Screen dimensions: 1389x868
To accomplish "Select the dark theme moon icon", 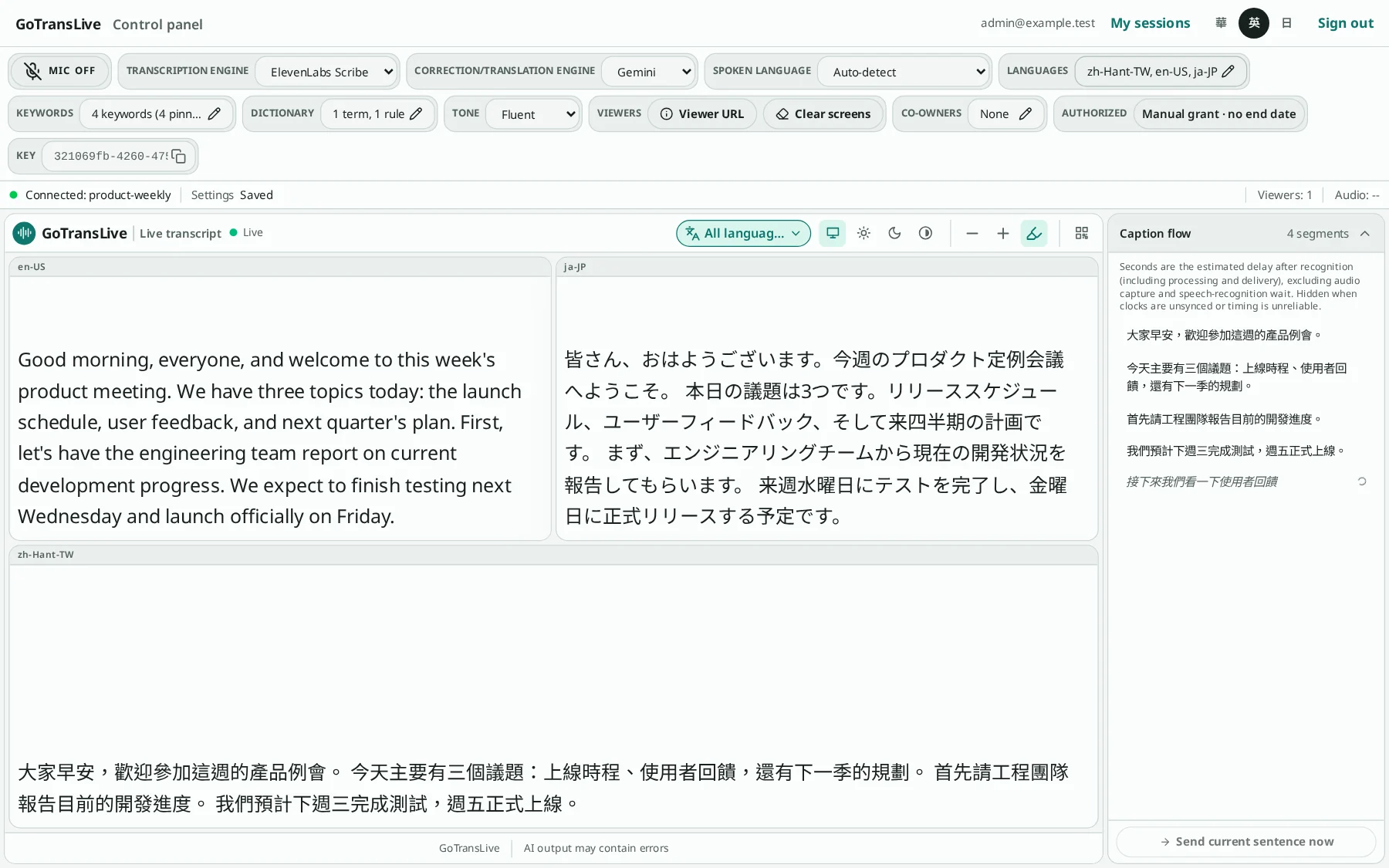I will 894,233.
